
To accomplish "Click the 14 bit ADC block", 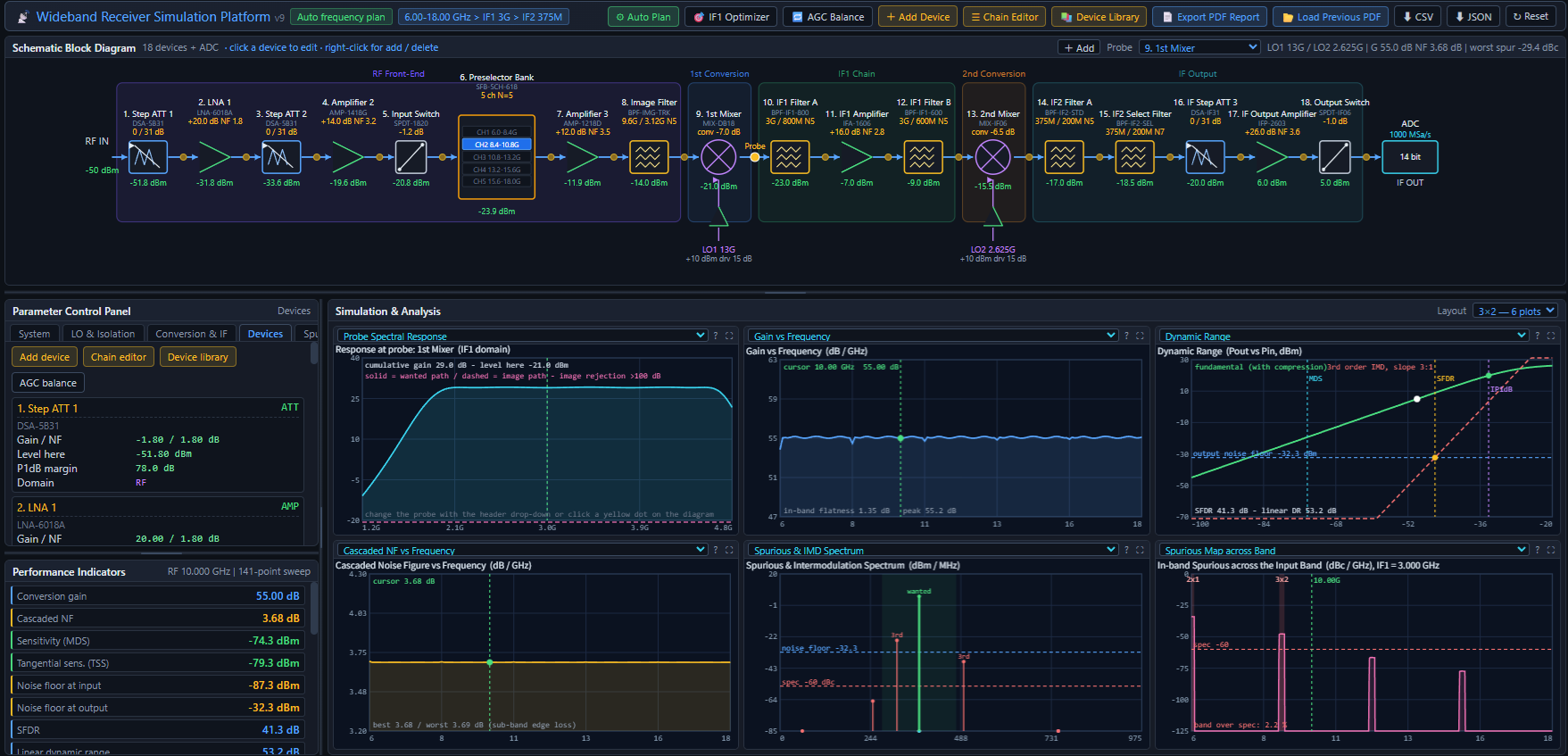I will [1410, 157].
